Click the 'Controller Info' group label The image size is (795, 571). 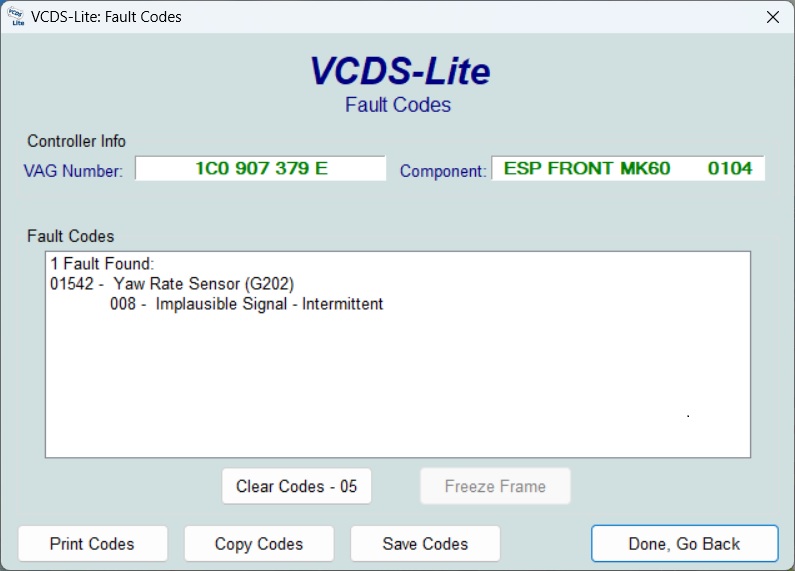77,141
